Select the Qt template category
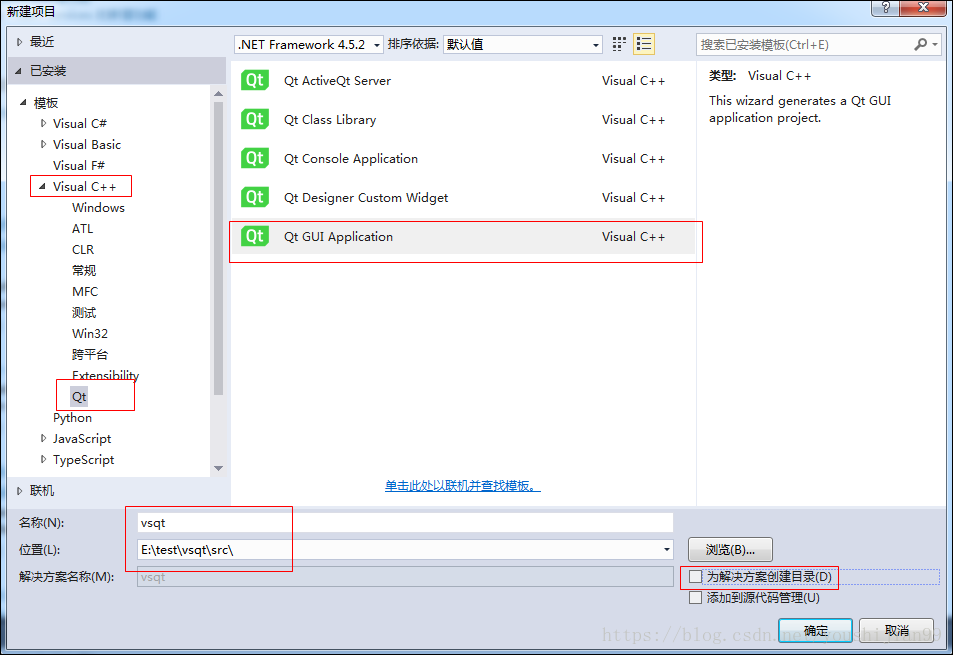The width and height of the screenshot is (953, 655). click(79, 397)
